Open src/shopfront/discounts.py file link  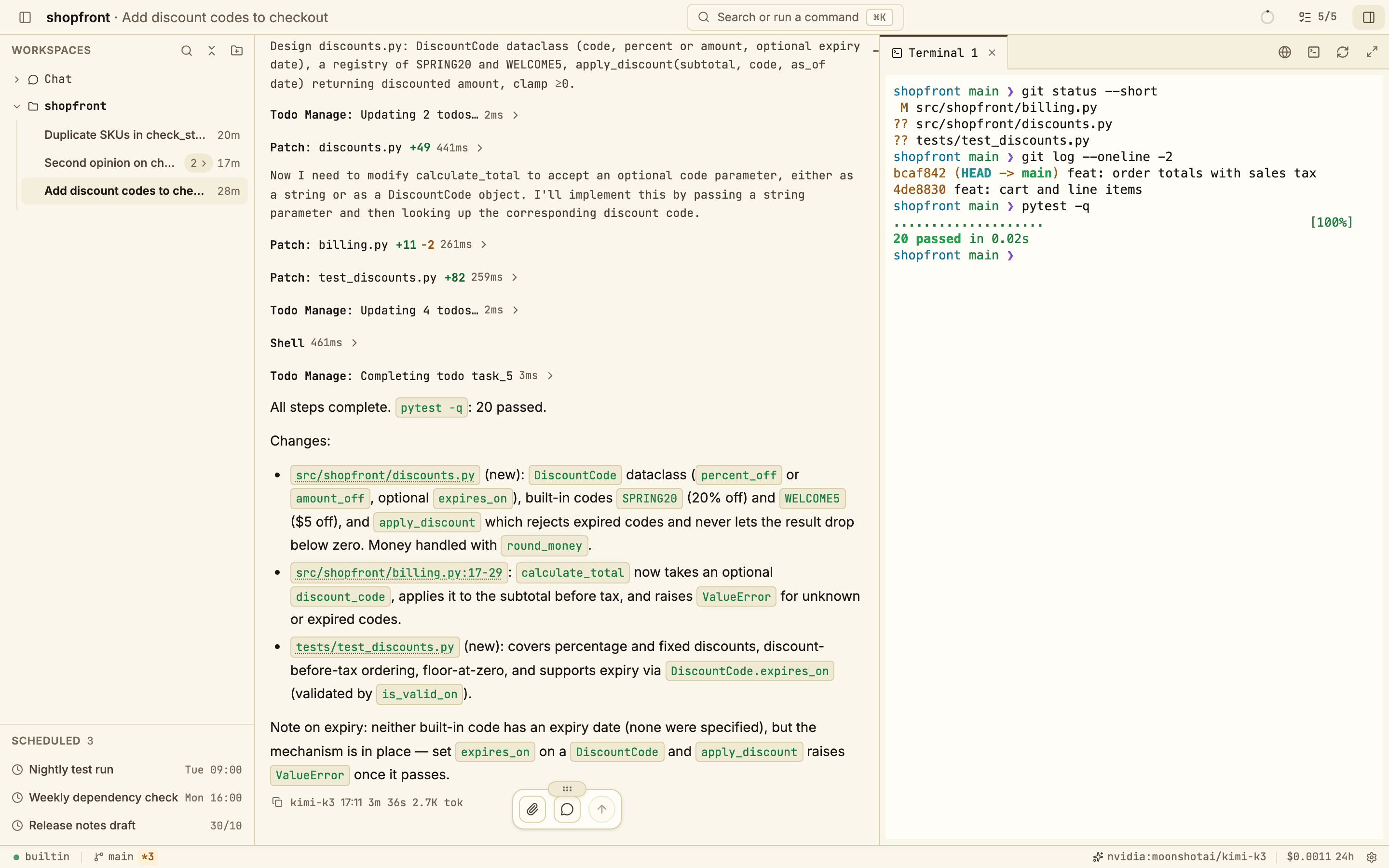point(385,475)
